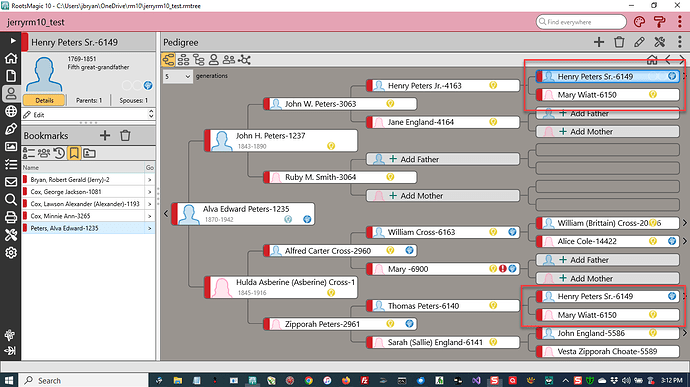Viewport: 690px width, 387px height.
Task: Click the Find everywhere search box
Action: tap(581, 22)
